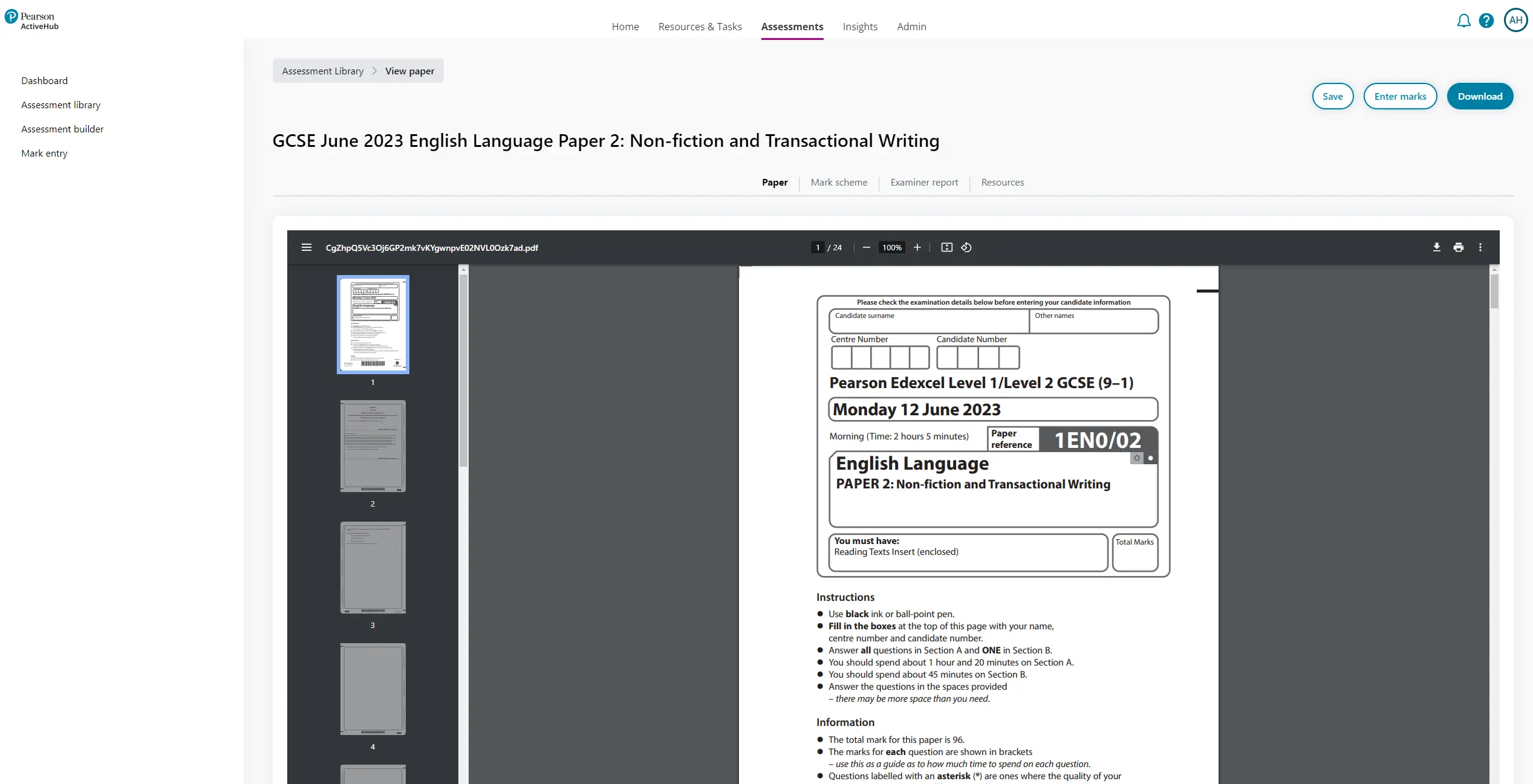The height and width of the screenshot is (784, 1533).
Task: Click the fit to page icon
Action: [x=947, y=247]
